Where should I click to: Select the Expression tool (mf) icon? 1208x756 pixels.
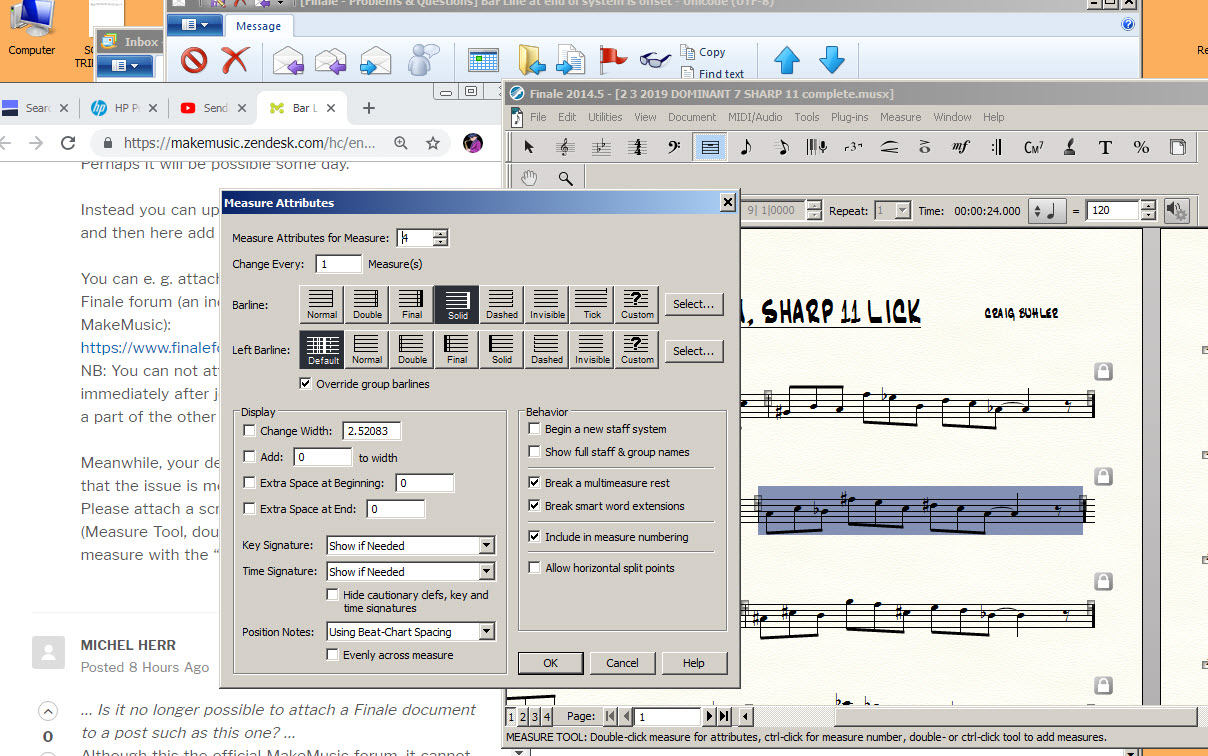(x=960, y=148)
